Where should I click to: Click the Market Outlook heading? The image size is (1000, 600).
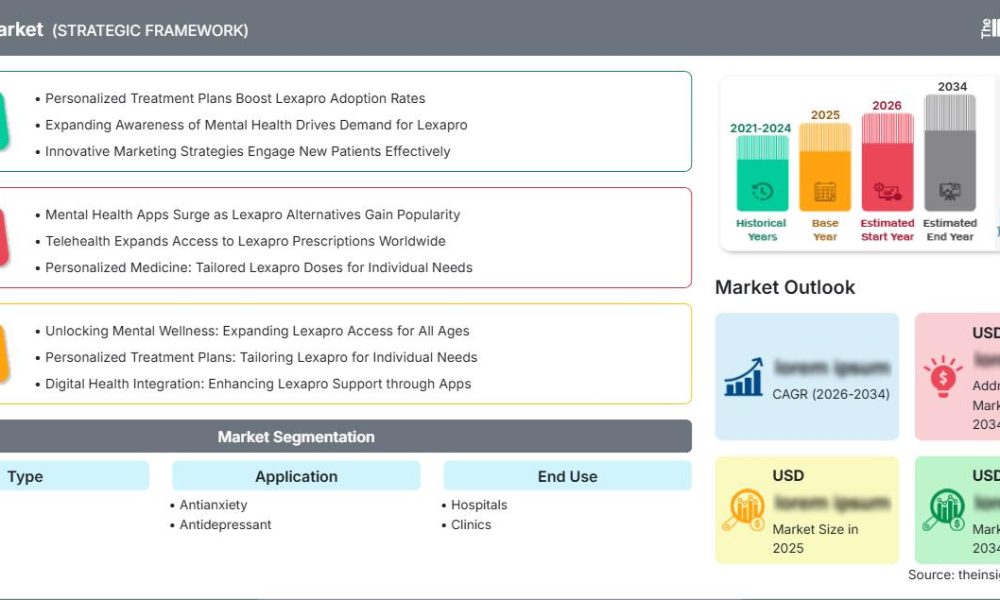pyautogui.click(x=785, y=287)
